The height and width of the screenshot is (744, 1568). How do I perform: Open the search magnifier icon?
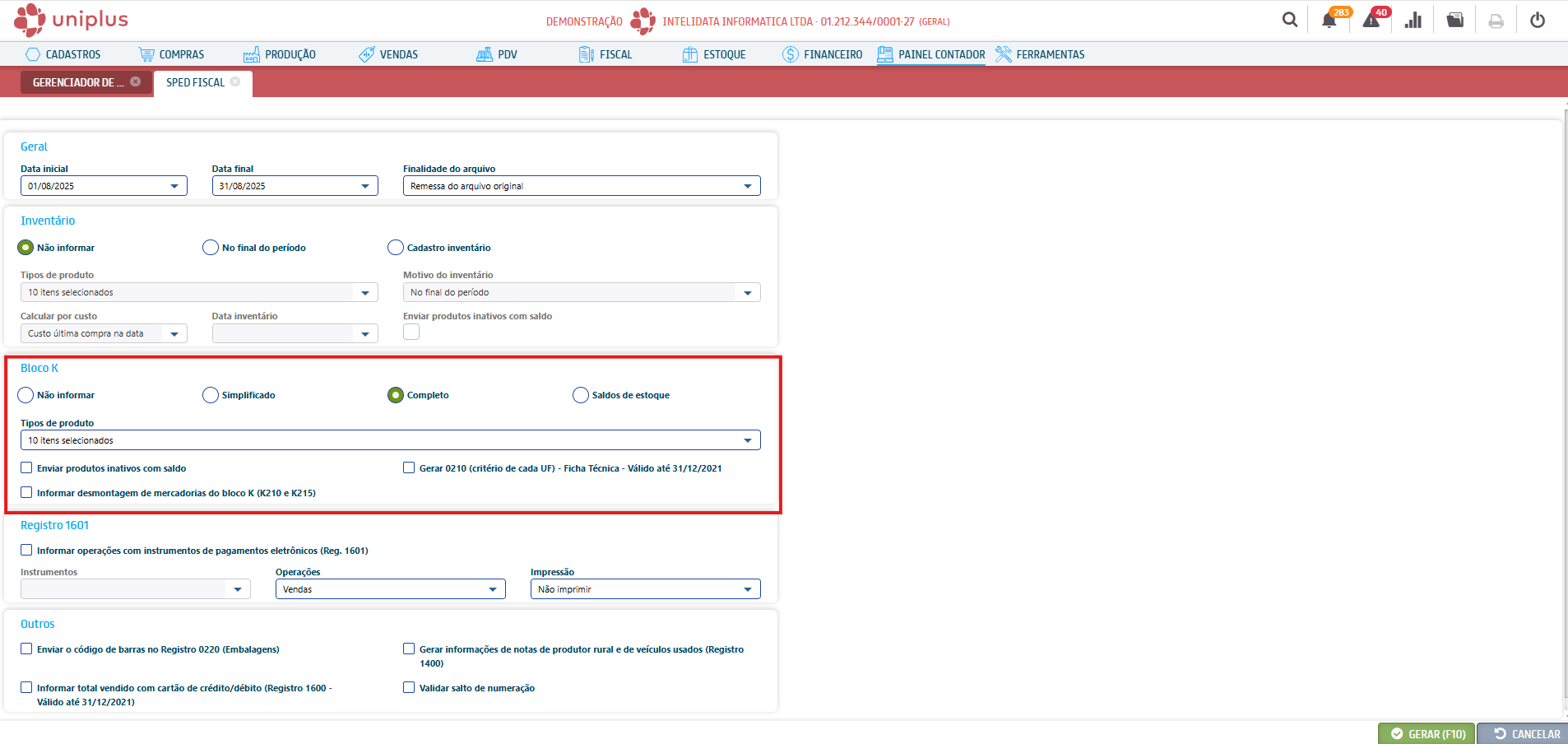coord(1290,20)
